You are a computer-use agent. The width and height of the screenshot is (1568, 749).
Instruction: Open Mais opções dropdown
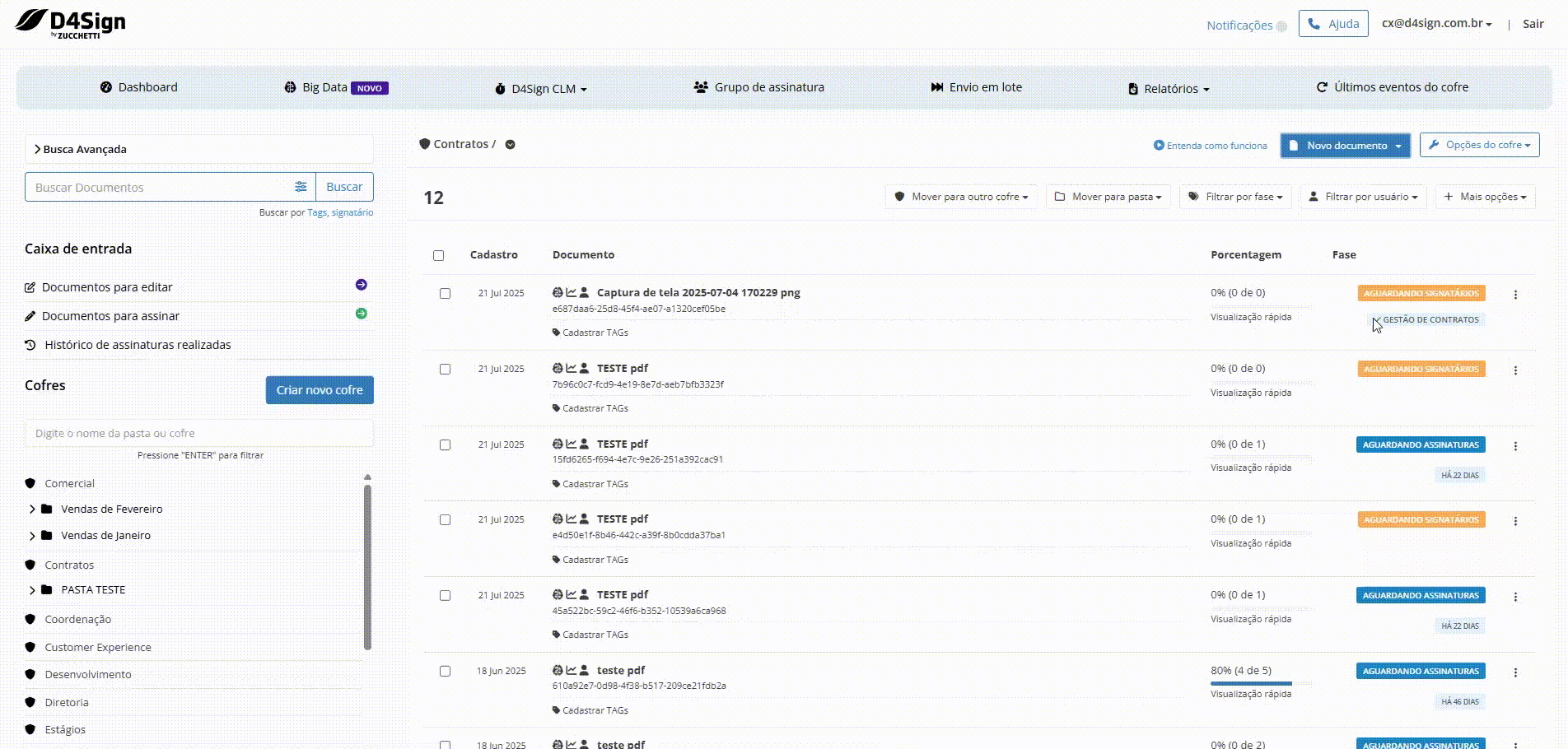(1486, 197)
